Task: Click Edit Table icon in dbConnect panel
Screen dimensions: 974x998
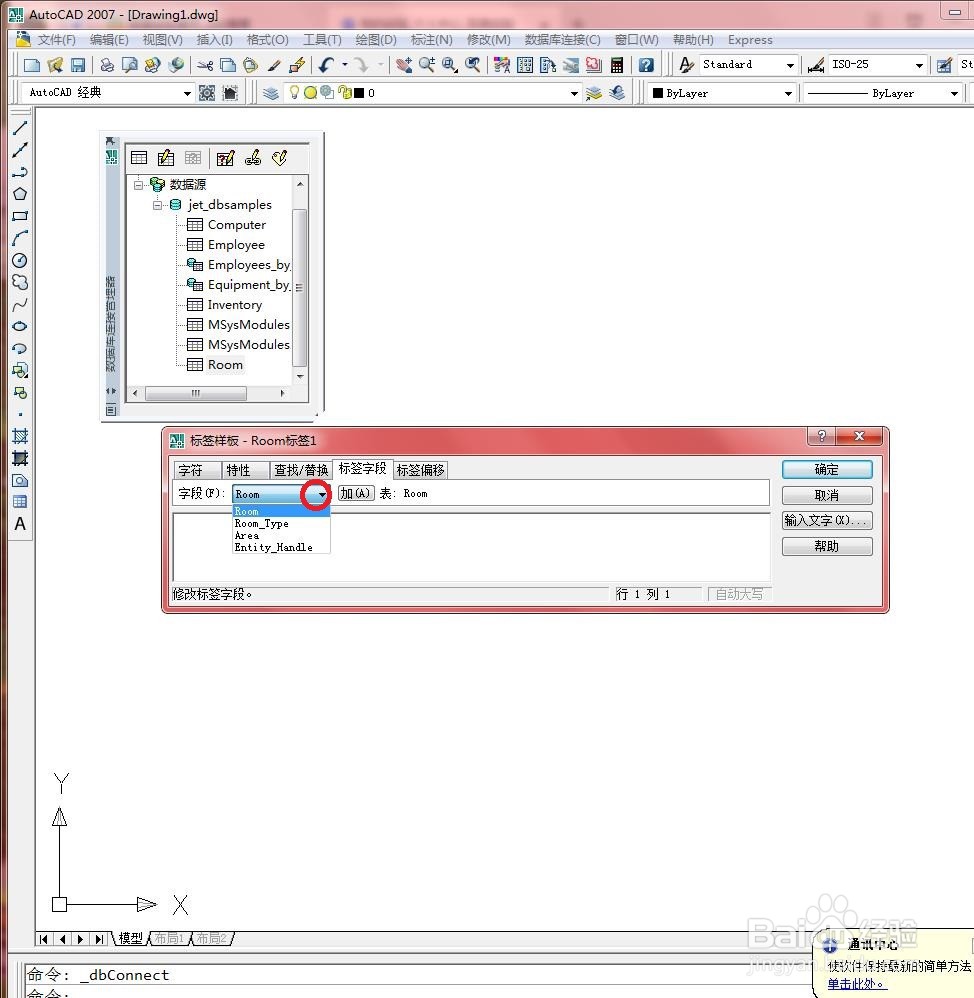Action: click(x=166, y=158)
